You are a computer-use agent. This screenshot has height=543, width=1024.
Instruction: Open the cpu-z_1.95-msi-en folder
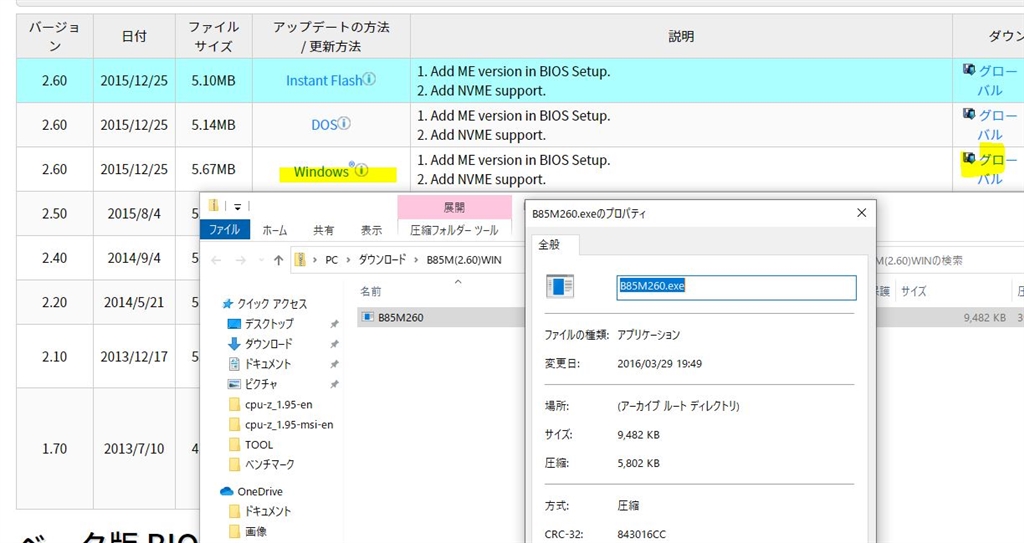click(289, 425)
